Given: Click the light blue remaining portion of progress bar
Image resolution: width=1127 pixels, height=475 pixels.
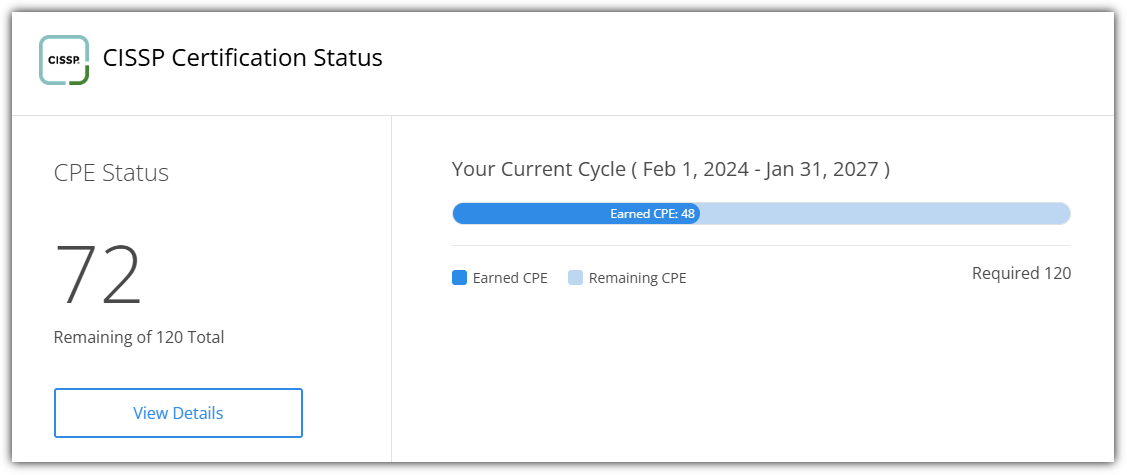Looking at the screenshot, I should click(885, 213).
